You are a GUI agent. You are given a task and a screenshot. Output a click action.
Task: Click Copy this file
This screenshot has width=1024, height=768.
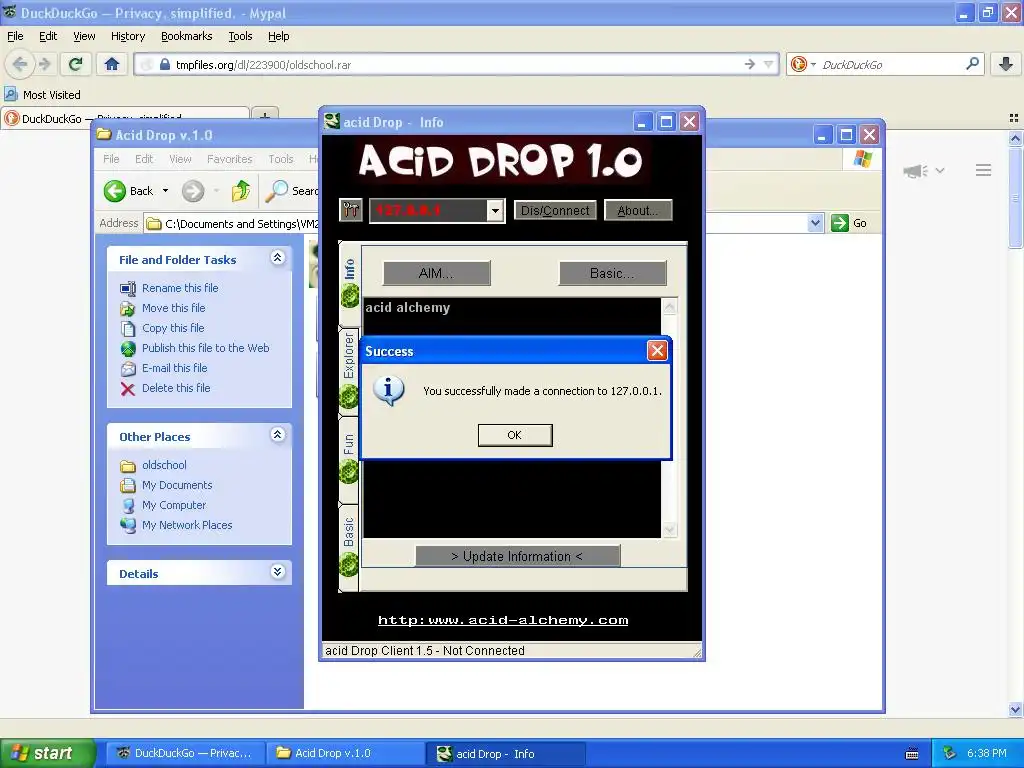tap(173, 328)
